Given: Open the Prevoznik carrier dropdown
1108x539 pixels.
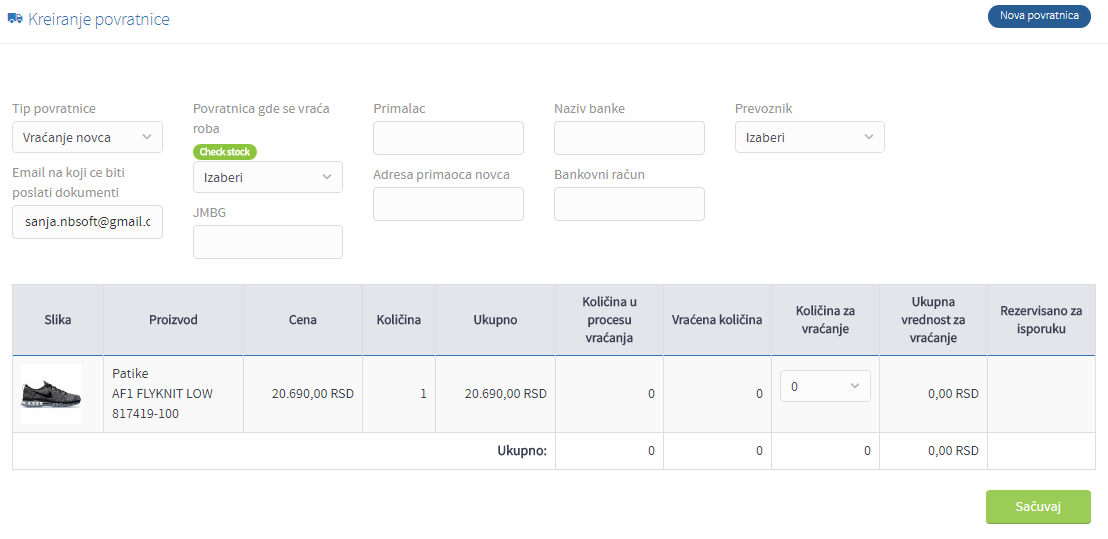Looking at the screenshot, I should click(810, 137).
